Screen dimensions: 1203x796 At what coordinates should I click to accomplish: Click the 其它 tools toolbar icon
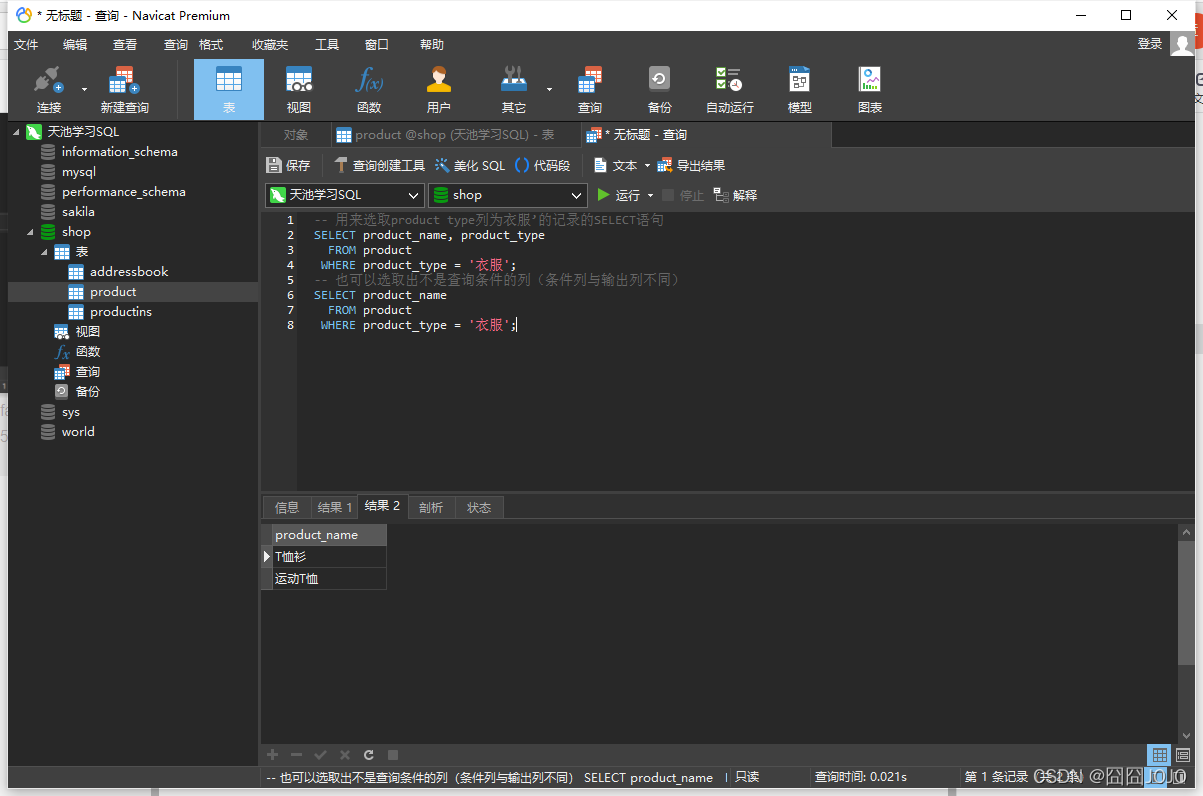tap(513, 90)
